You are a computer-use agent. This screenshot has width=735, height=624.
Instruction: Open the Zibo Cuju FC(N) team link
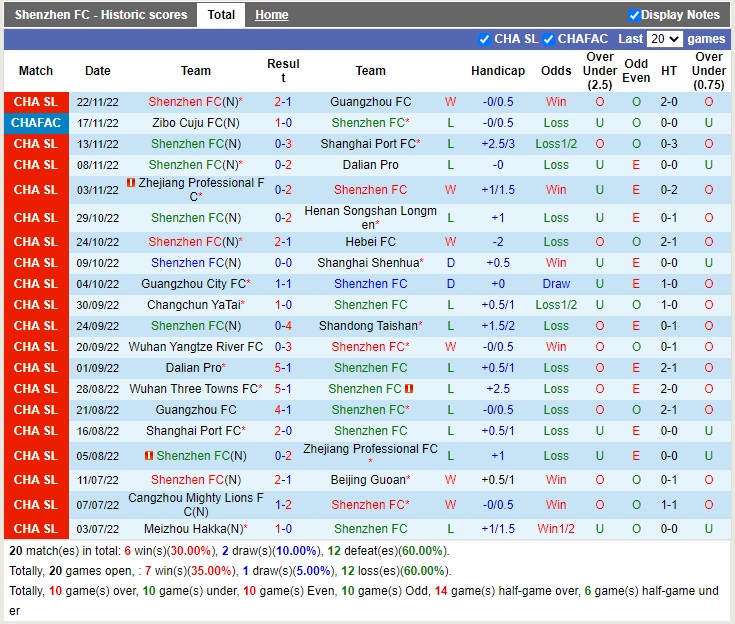click(x=196, y=123)
